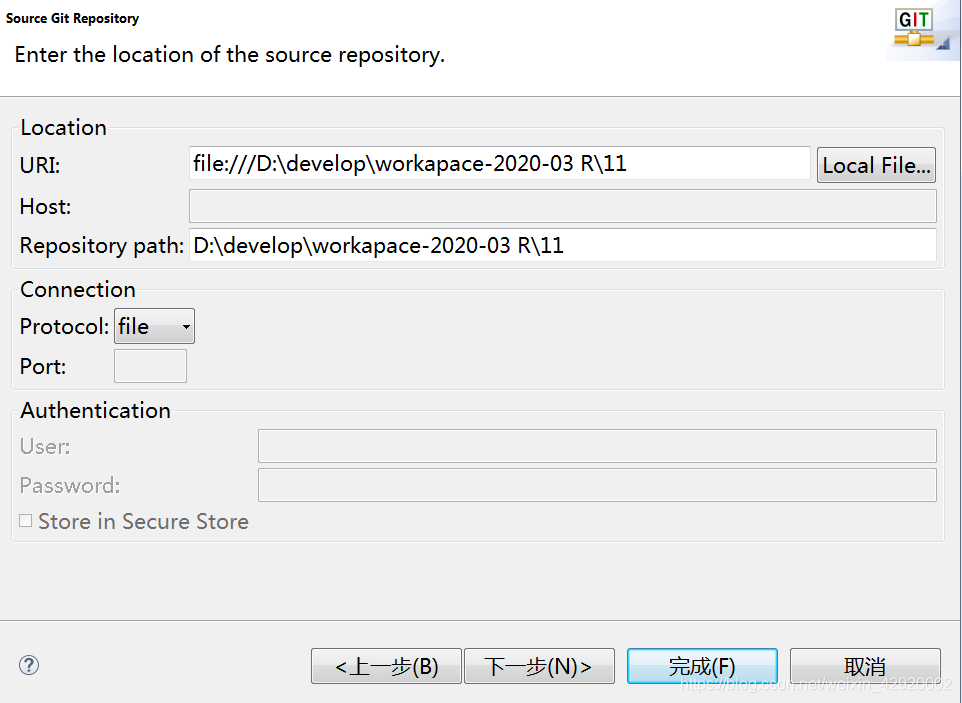Click the 'URI:' label
The height and width of the screenshot is (703, 962).
[x=40, y=166]
